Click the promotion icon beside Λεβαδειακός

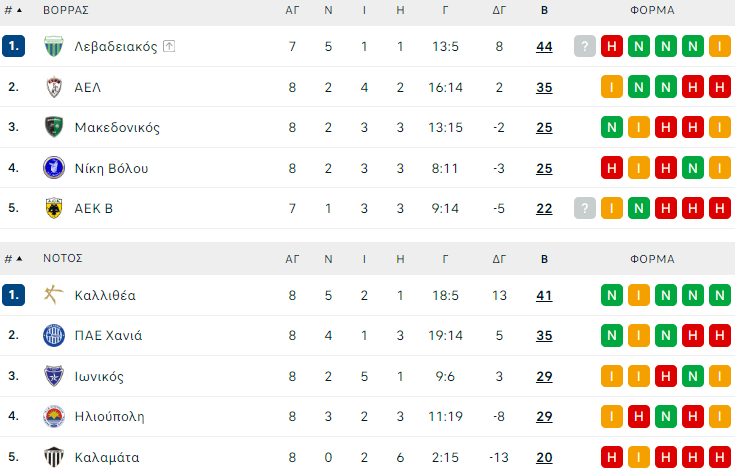point(169,46)
